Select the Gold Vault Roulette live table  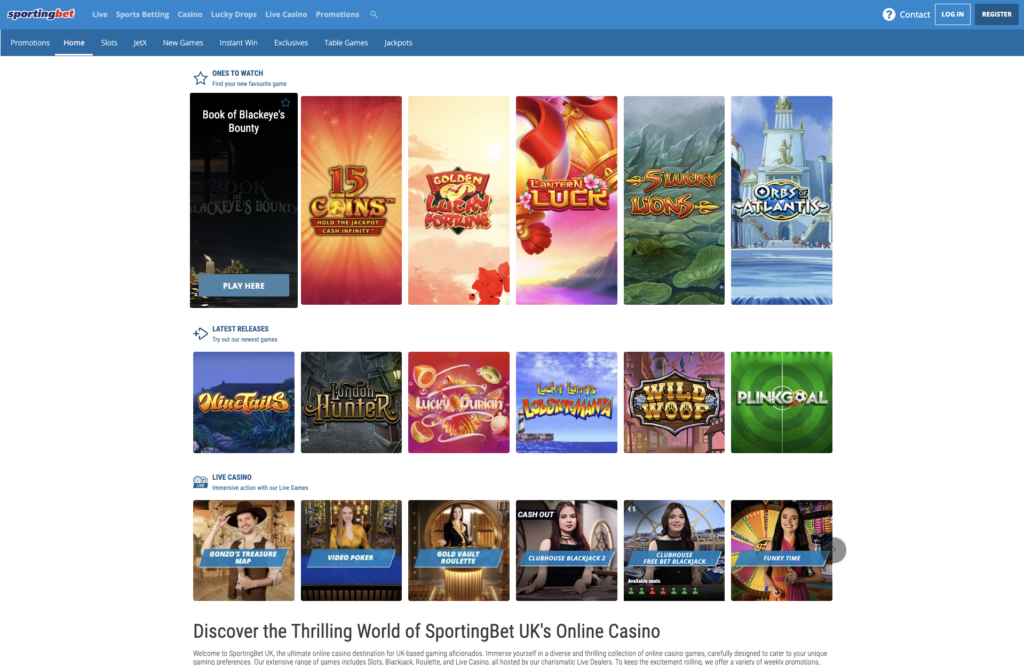coord(459,550)
